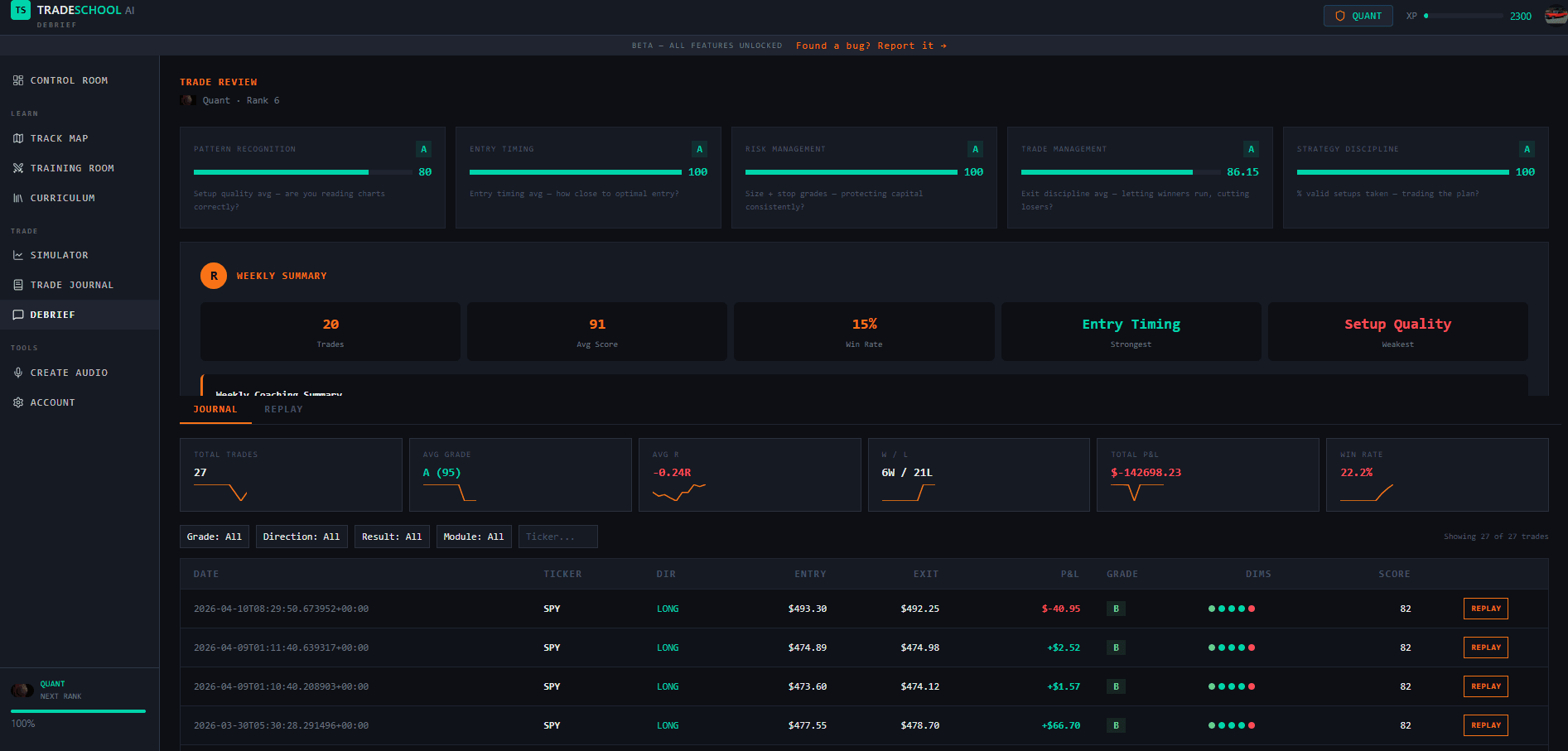Open the Result filter dropdown
1568x751 pixels.
click(392, 537)
